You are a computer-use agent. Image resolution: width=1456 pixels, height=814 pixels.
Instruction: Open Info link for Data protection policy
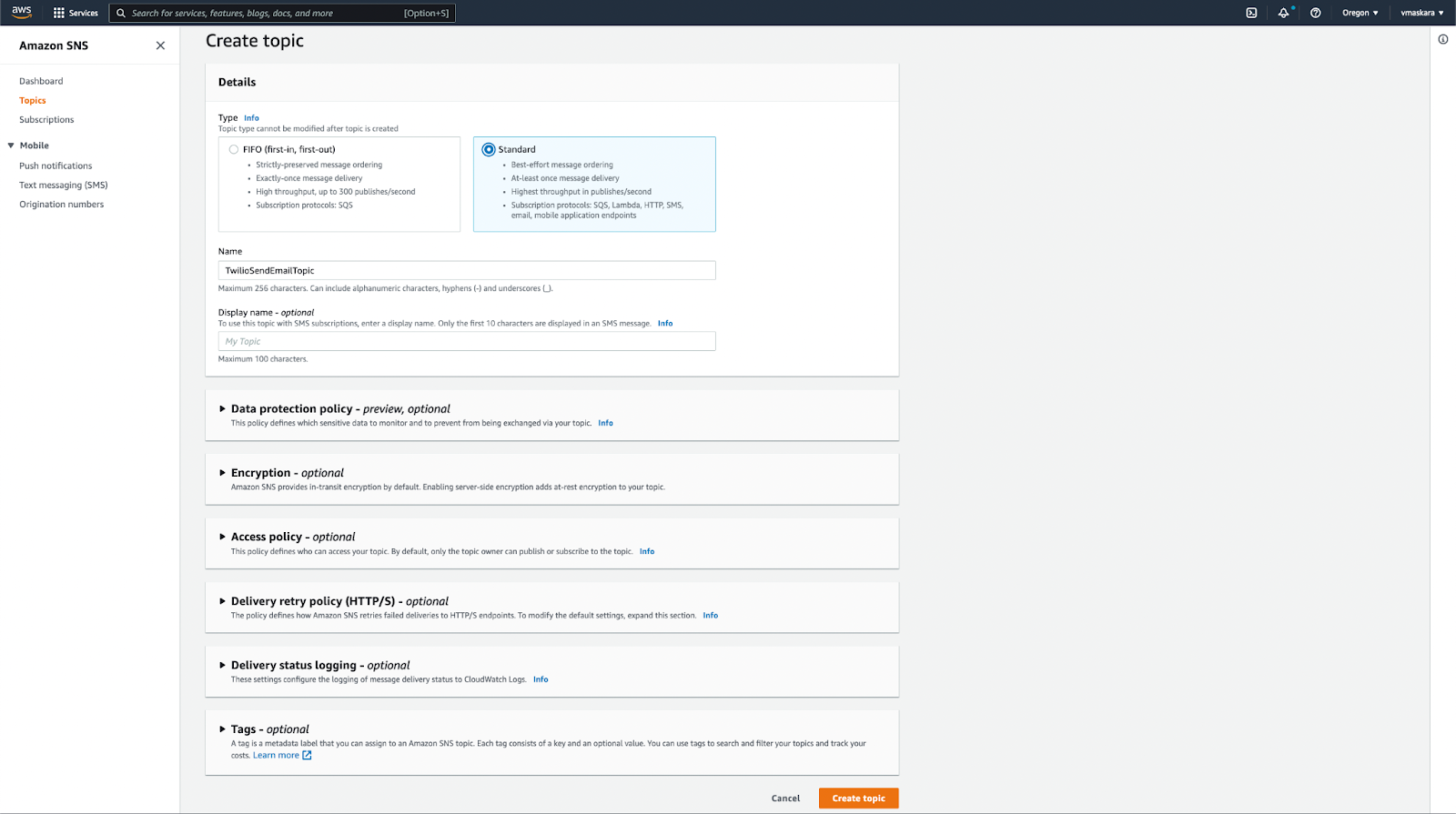point(605,423)
